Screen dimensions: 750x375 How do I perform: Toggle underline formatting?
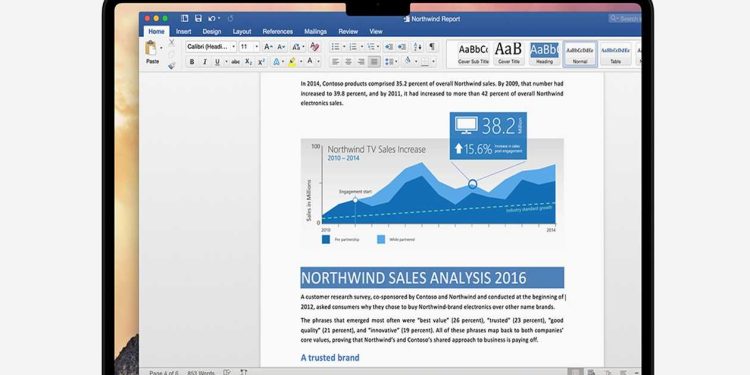coord(217,62)
